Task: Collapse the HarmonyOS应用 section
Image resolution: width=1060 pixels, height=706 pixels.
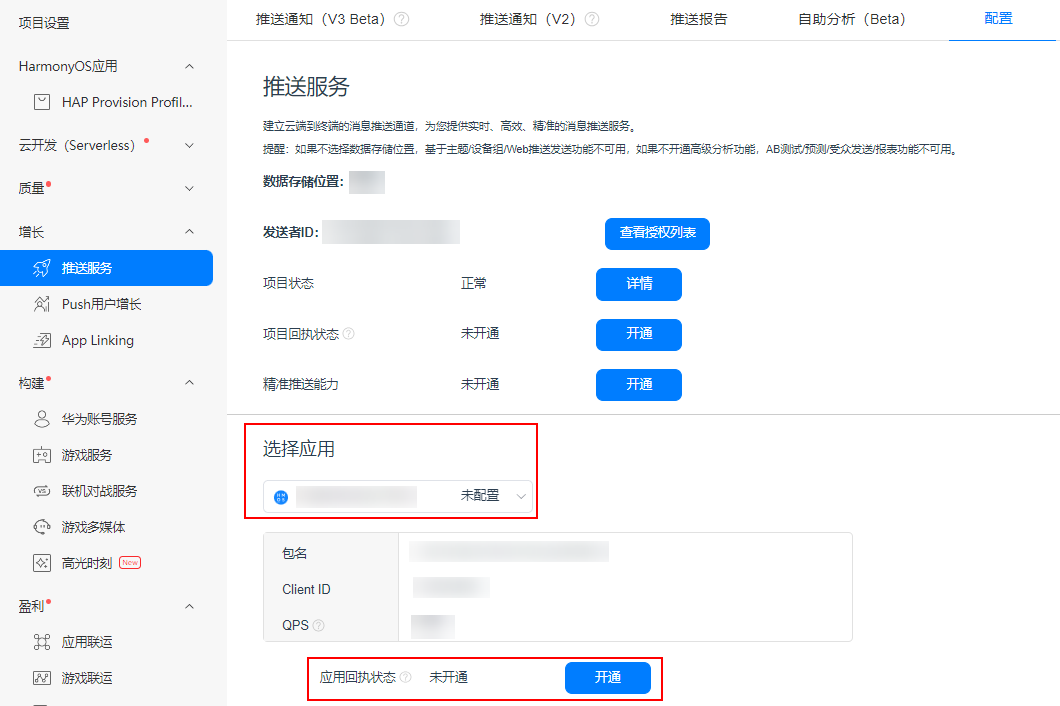Action: pyautogui.click(x=190, y=66)
